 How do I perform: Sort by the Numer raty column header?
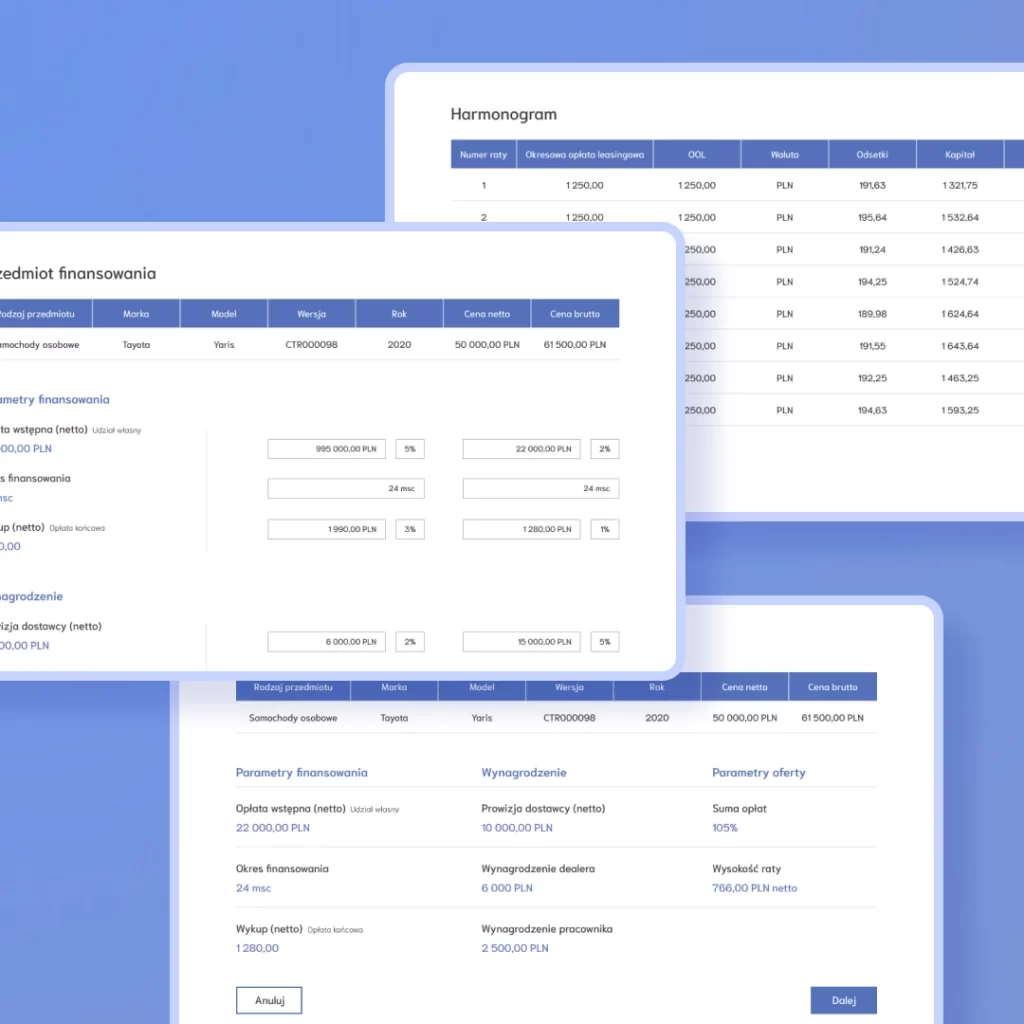[483, 155]
